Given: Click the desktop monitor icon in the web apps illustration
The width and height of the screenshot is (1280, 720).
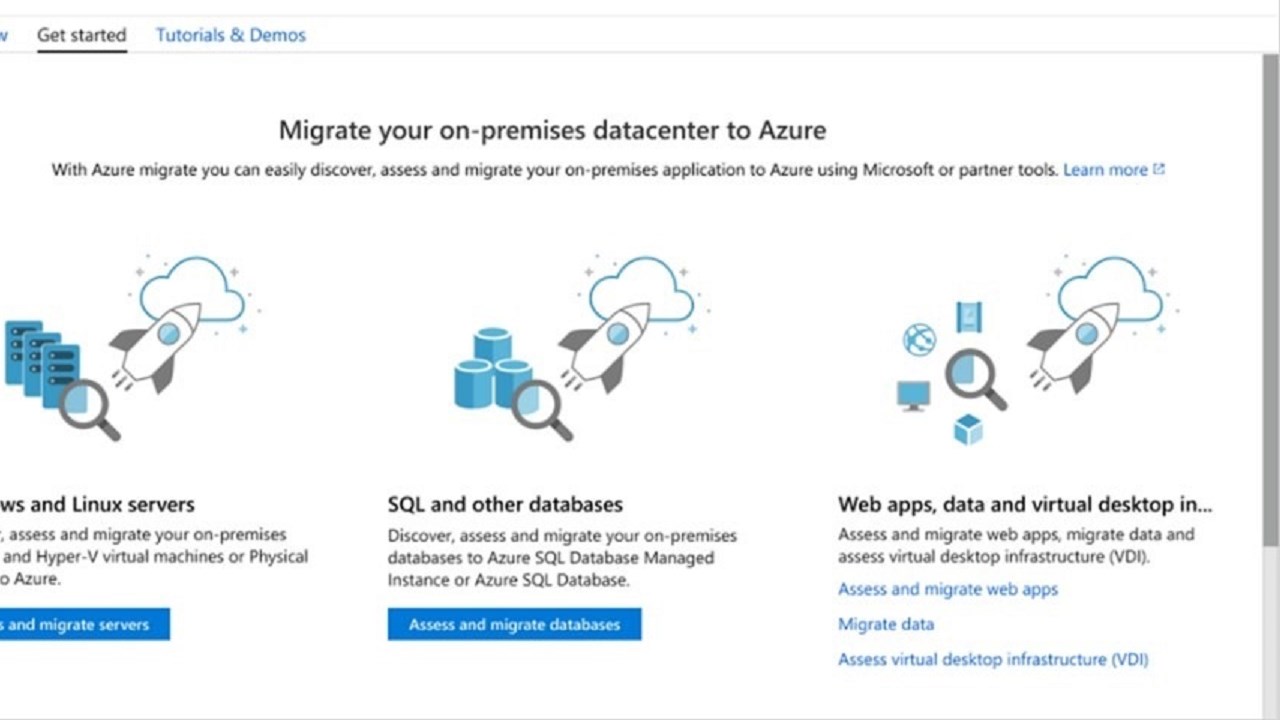Looking at the screenshot, I should (x=913, y=395).
